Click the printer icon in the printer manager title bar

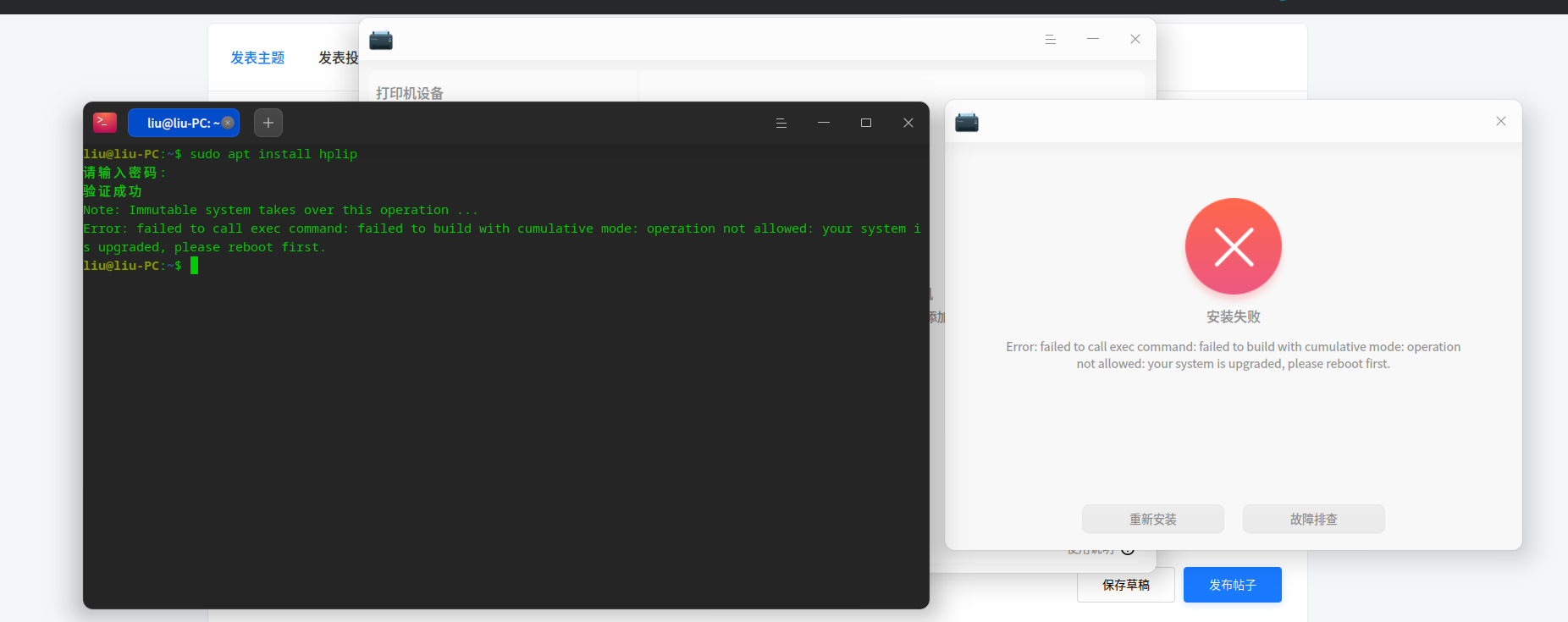(x=381, y=40)
